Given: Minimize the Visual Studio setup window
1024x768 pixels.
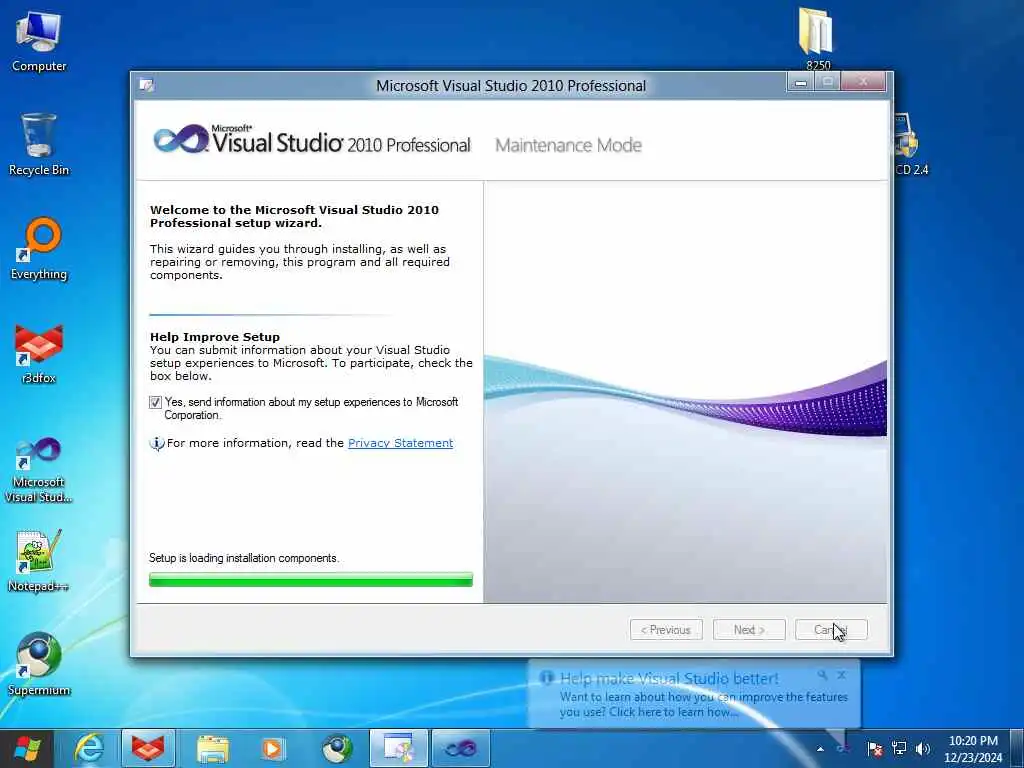Looking at the screenshot, I should point(801,82).
